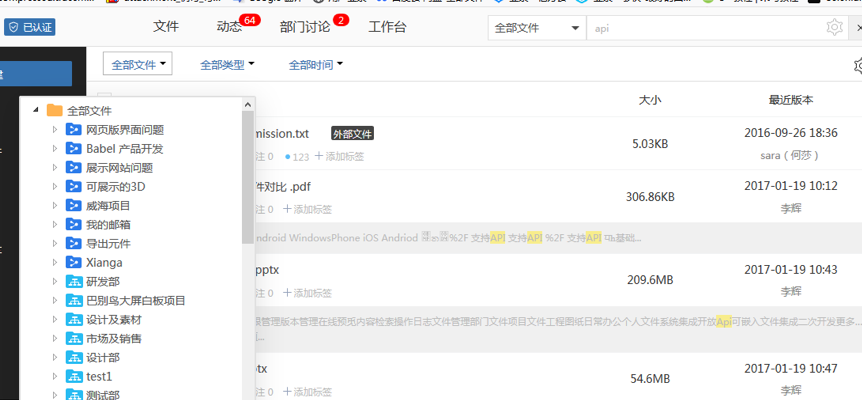Switch to 部门讨论 tab
This screenshot has width=862, height=400.
pyautogui.click(x=305, y=27)
